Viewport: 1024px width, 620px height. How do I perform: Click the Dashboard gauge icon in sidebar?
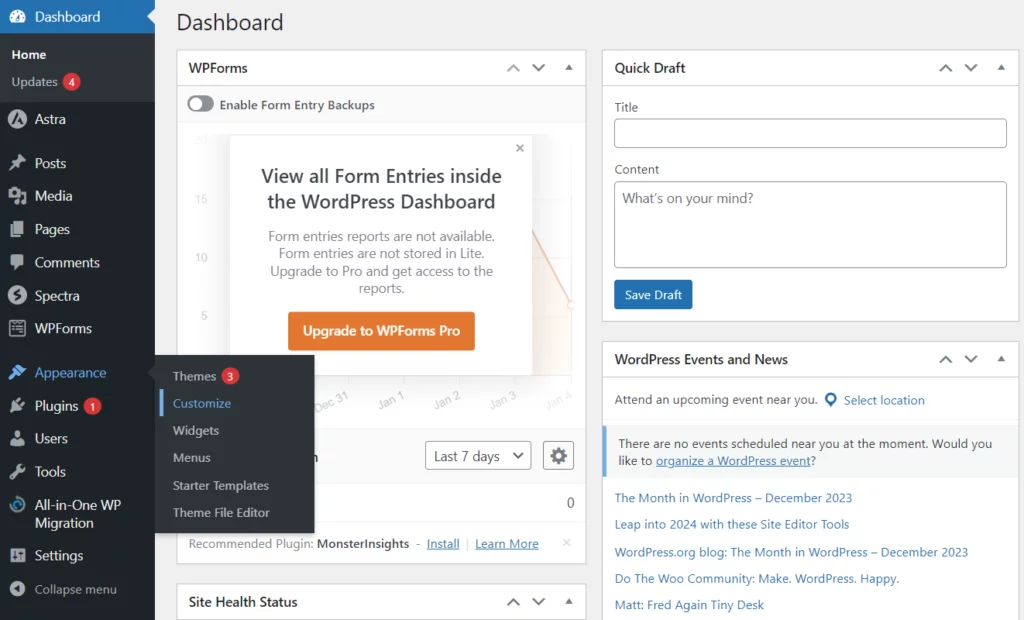[18, 16]
